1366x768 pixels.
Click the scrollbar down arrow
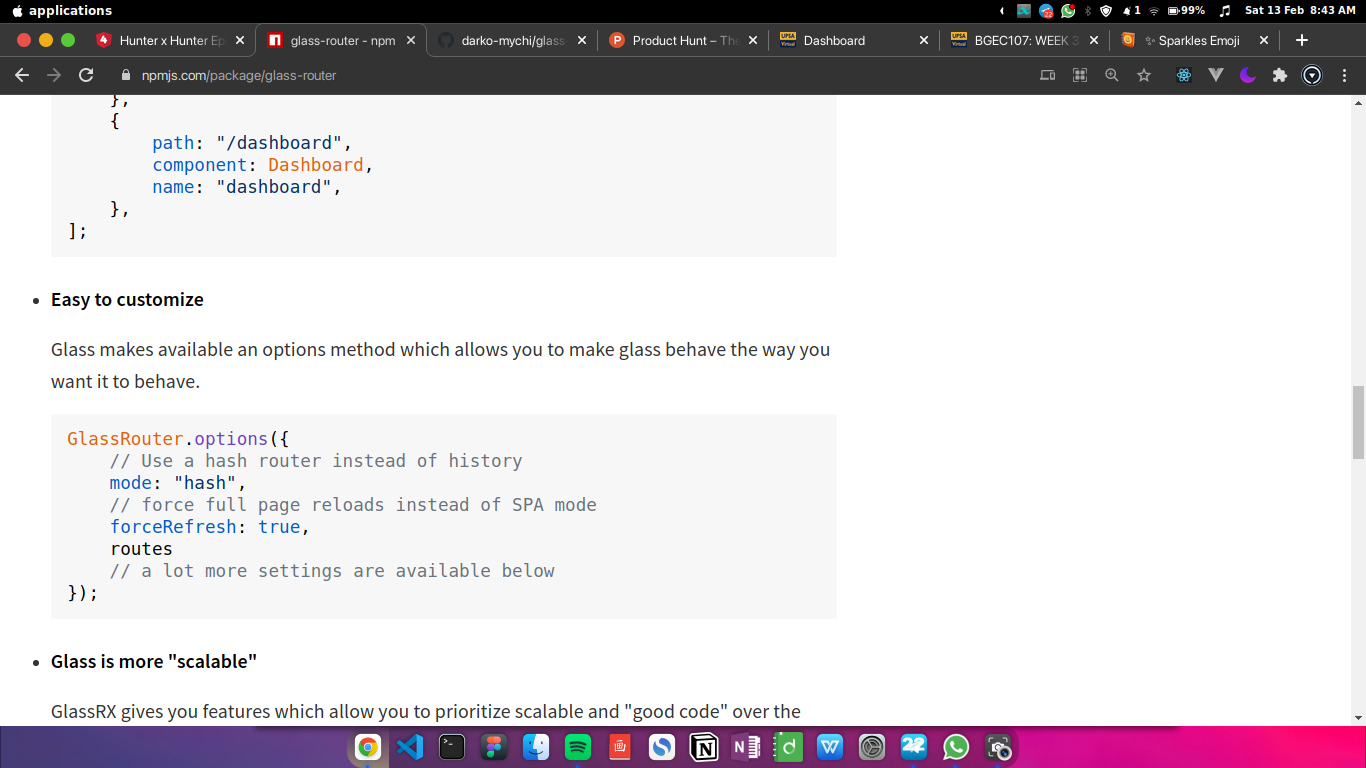coord(1358,717)
